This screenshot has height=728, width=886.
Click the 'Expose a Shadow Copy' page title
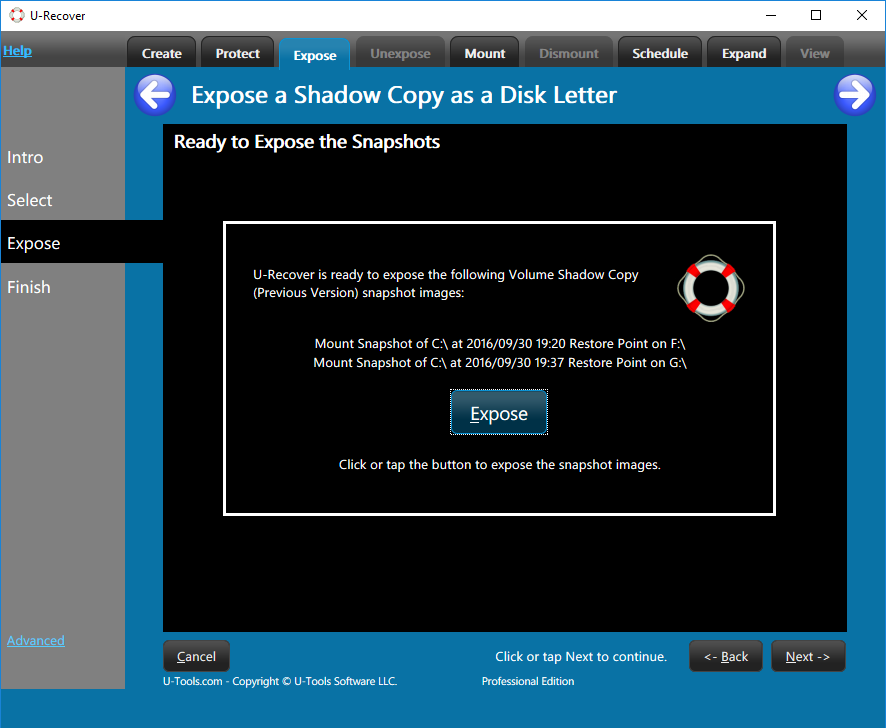[x=404, y=95]
